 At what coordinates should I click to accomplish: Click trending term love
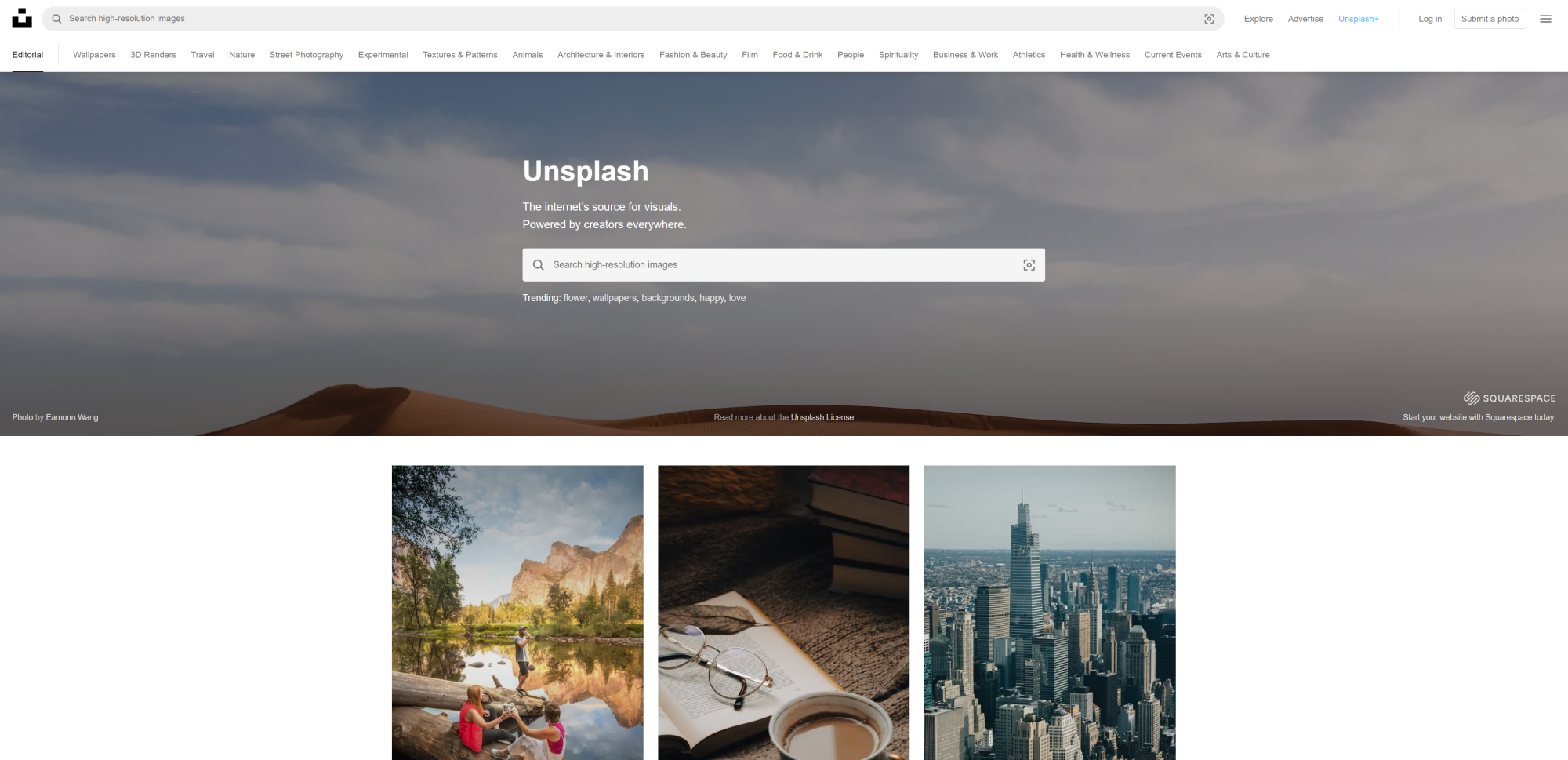pos(737,298)
